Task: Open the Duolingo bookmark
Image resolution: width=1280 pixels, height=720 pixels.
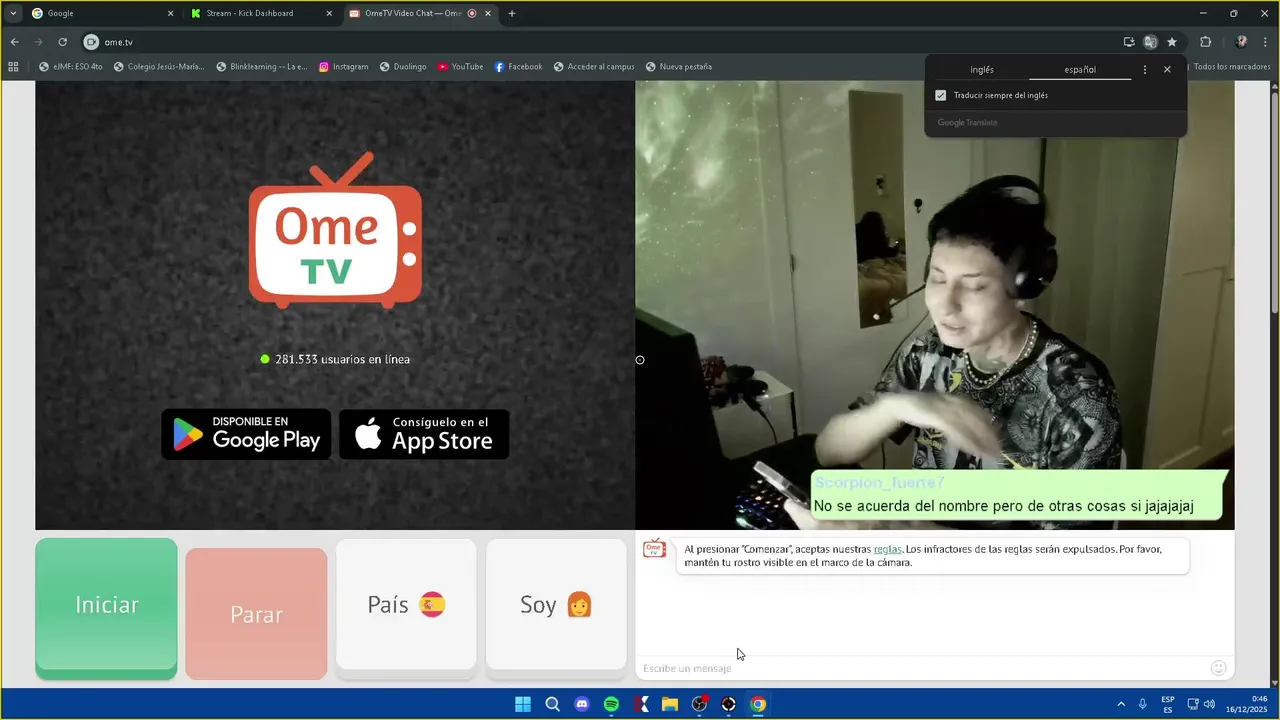Action: click(402, 67)
